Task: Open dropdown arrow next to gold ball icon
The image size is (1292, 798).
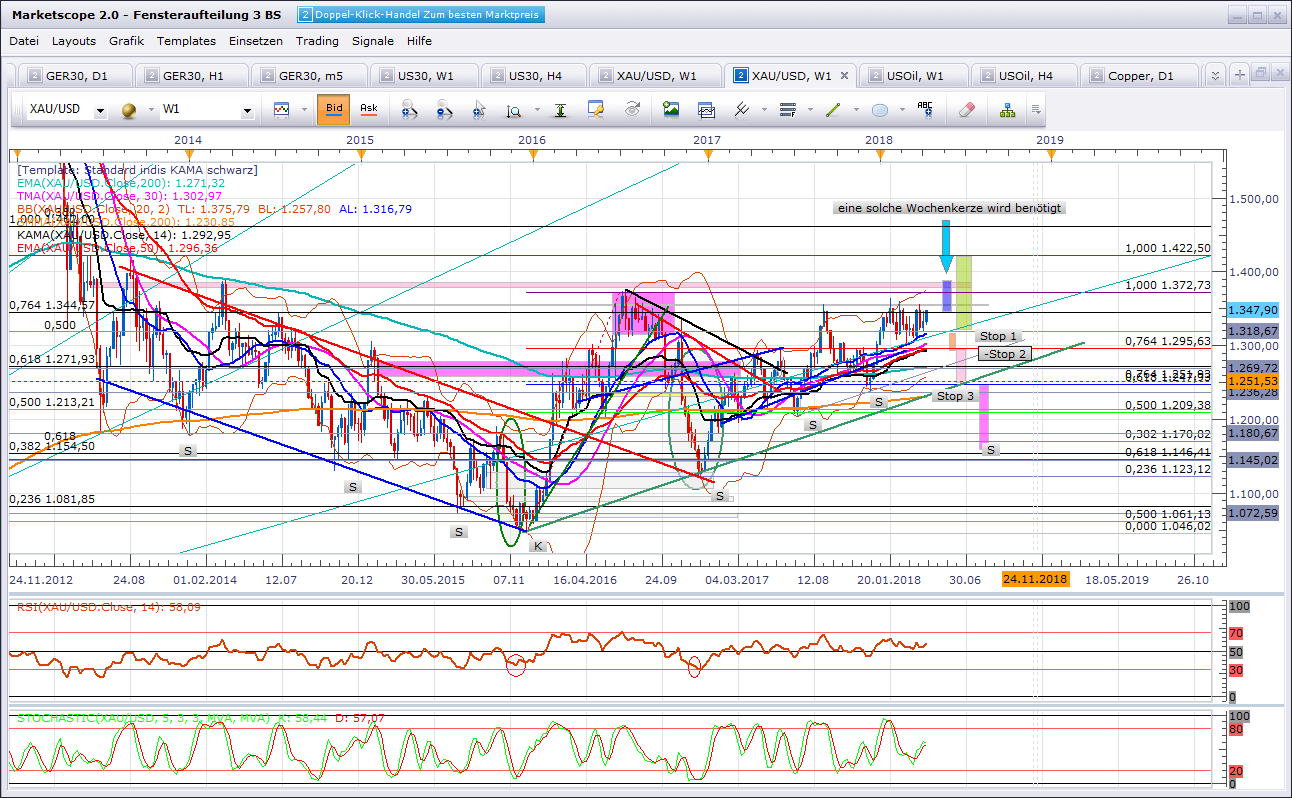Action: pos(151,110)
